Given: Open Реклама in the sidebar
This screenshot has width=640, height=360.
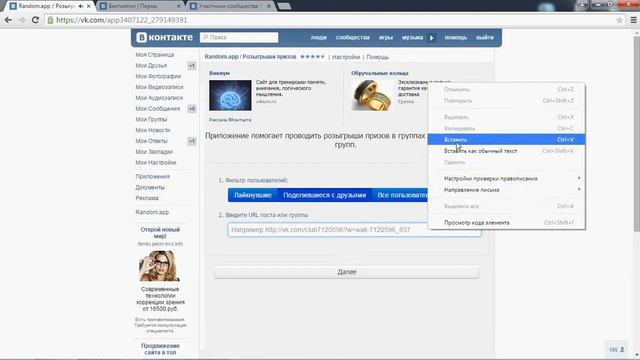Looking at the screenshot, I should pos(147,198).
